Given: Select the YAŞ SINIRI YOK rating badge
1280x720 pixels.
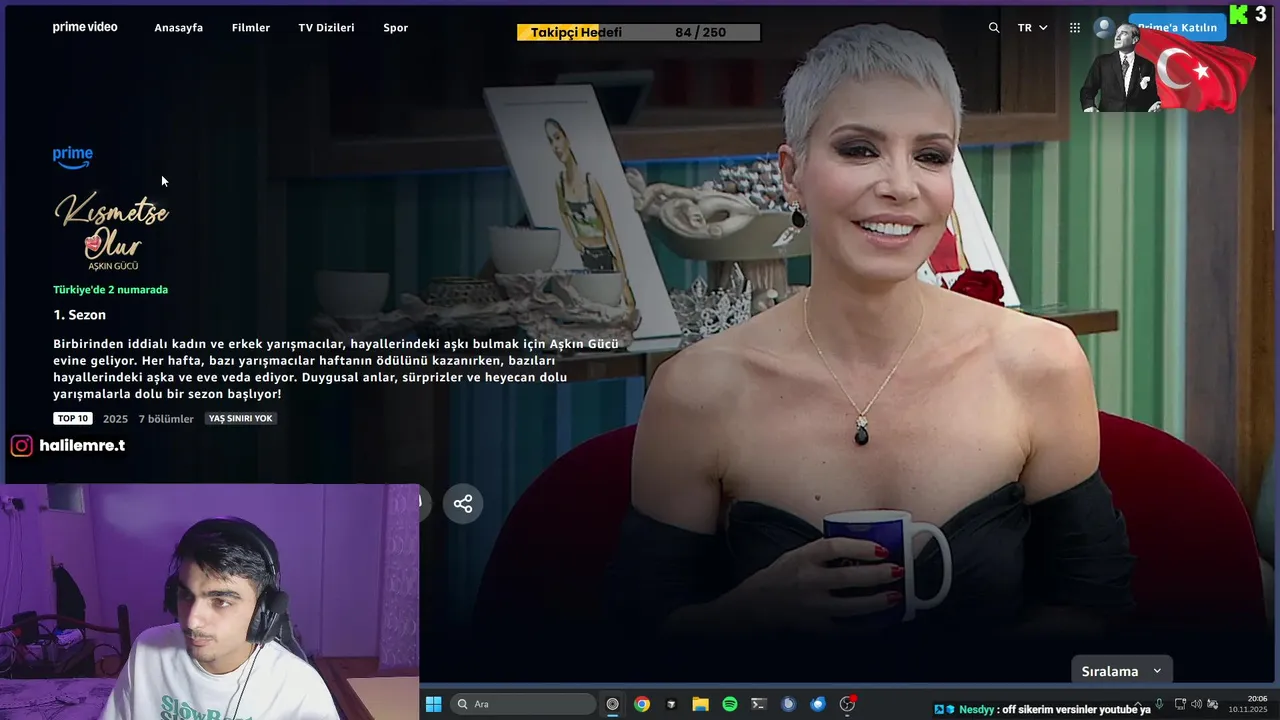Looking at the screenshot, I should tap(241, 418).
